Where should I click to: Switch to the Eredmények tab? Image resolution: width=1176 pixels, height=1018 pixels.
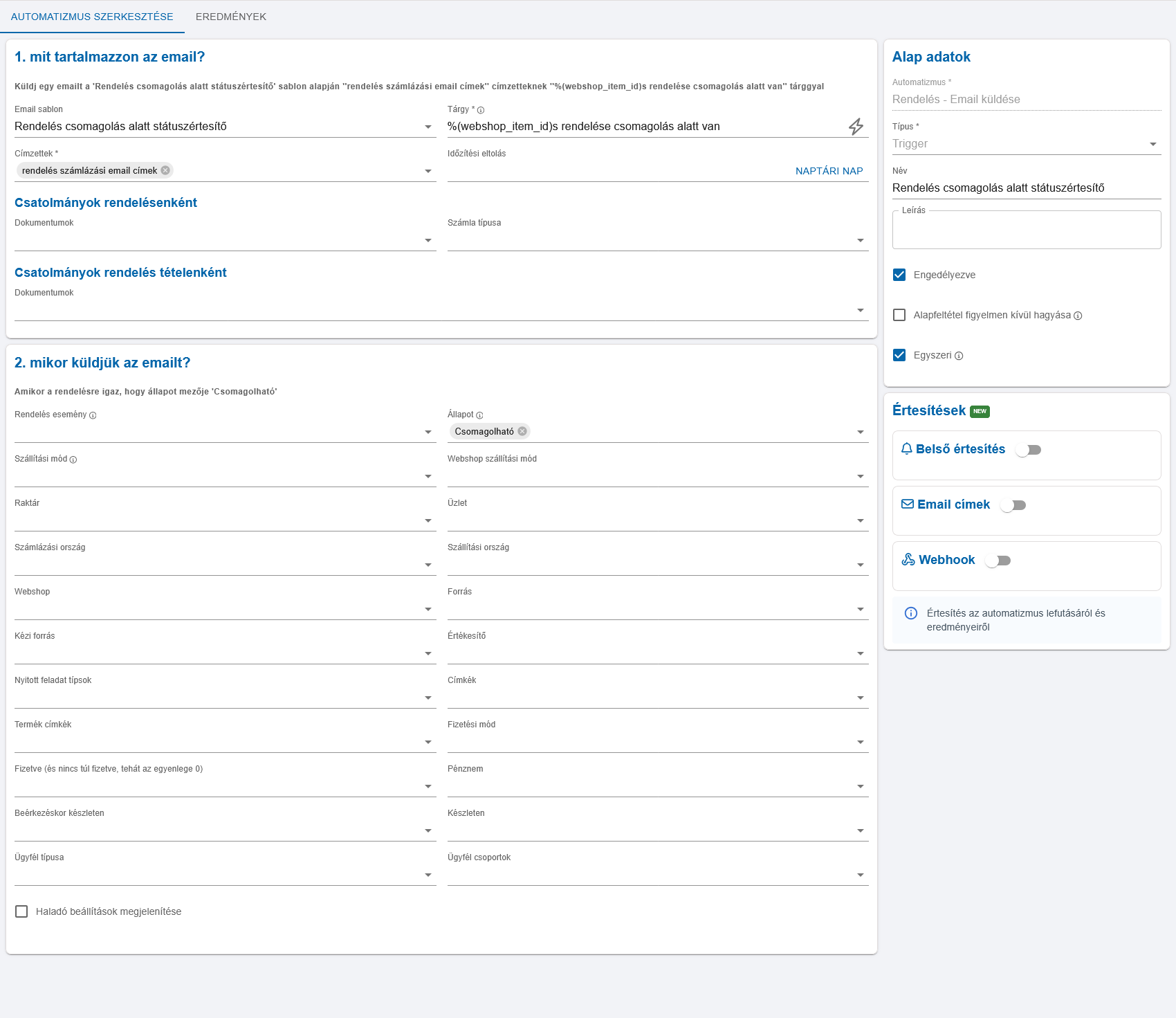[231, 17]
